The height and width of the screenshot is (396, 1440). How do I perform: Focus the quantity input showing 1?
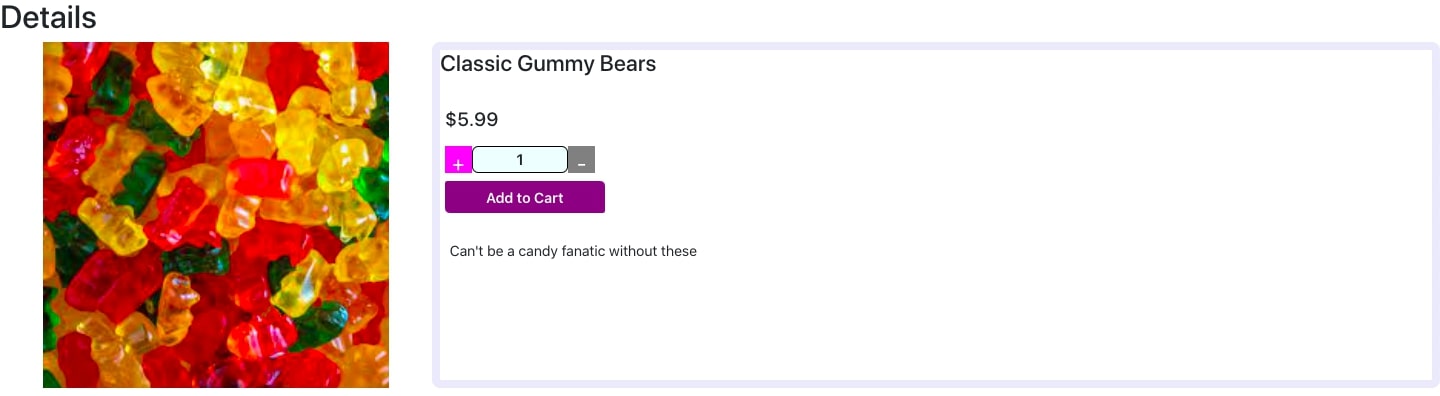(x=520, y=160)
